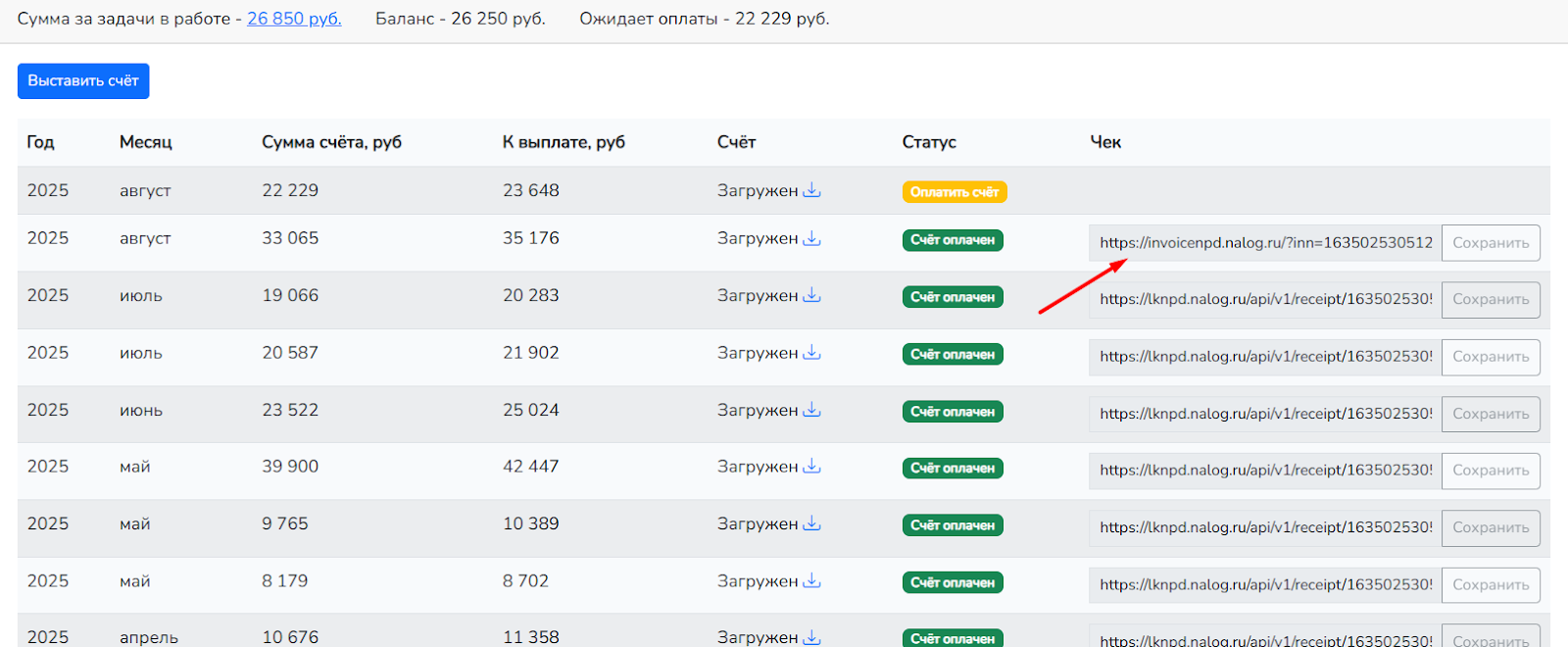
Task: Download the 33 065 rub August invoice
Action: (811, 238)
